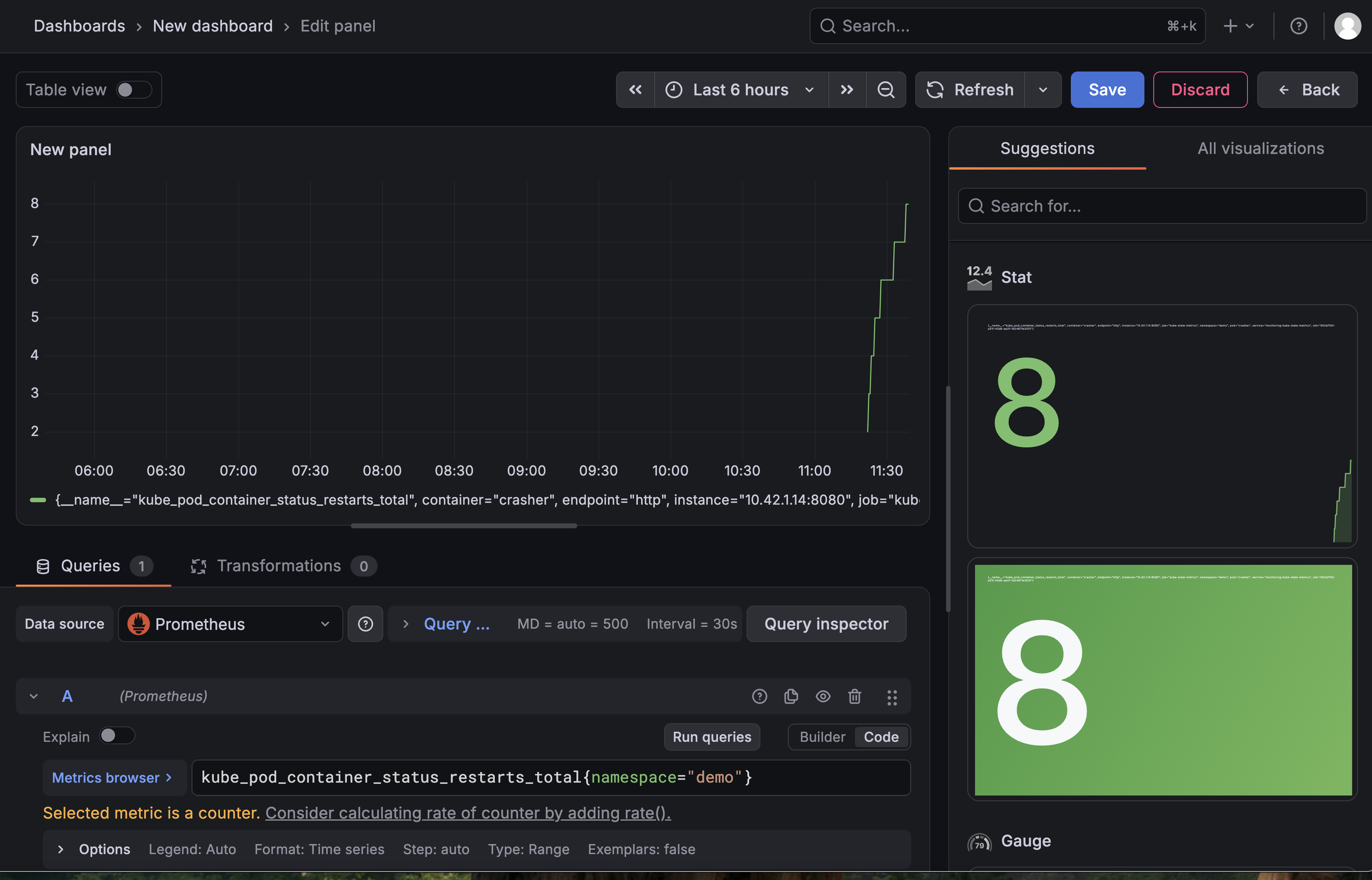Open data source help icon beside Prometheus

(x=365, y=624)
